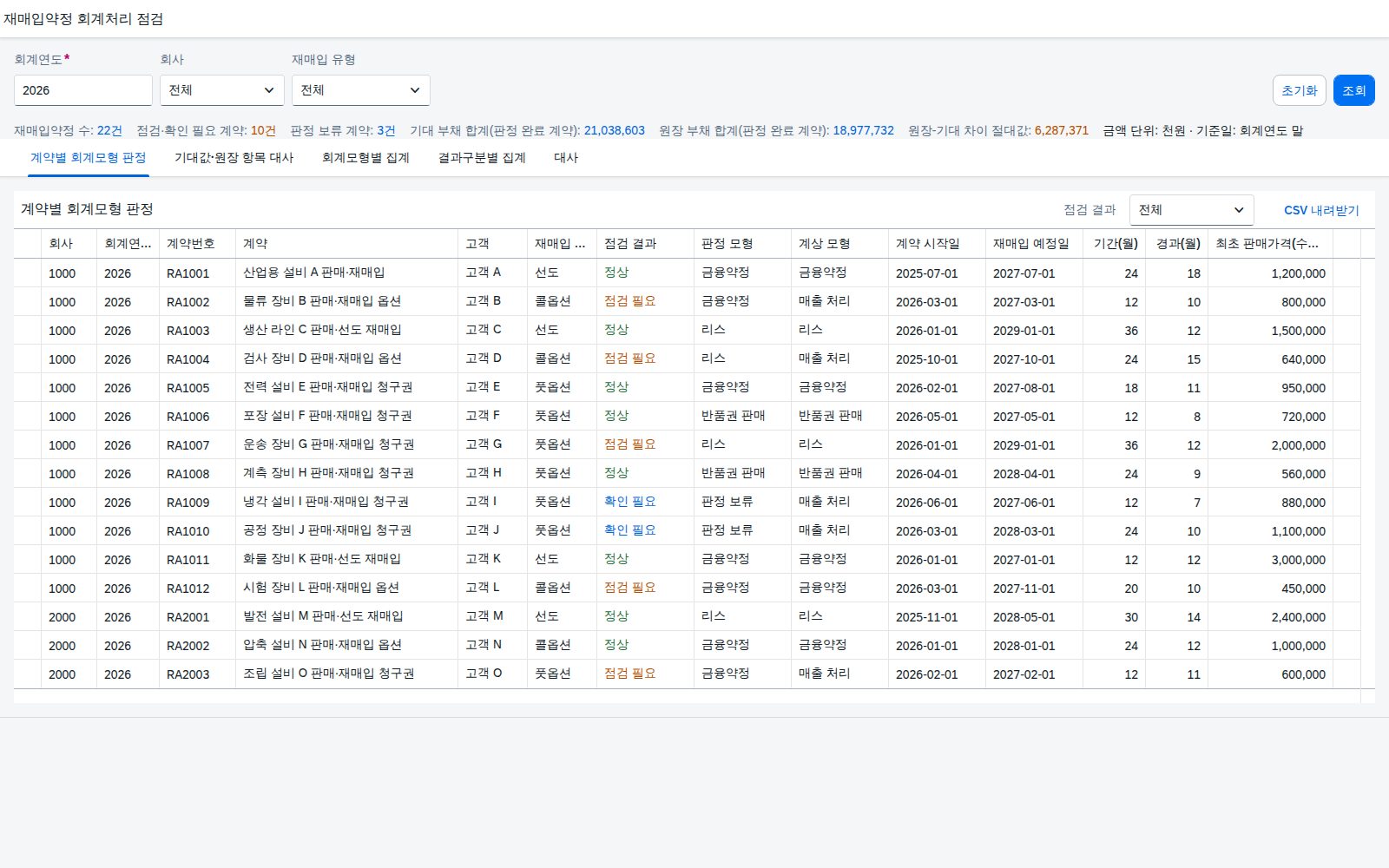Click 판정 보류 in RA1009 row

pyautogui.click(x=727, y=502)
